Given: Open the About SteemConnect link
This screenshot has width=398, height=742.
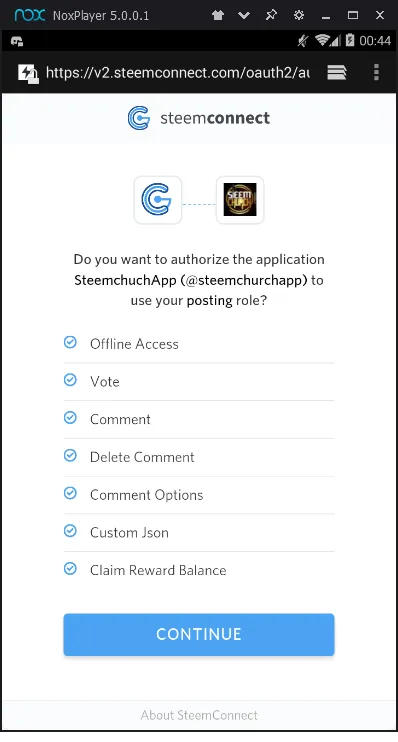Looking at the screenshot, I should point(199,715).
